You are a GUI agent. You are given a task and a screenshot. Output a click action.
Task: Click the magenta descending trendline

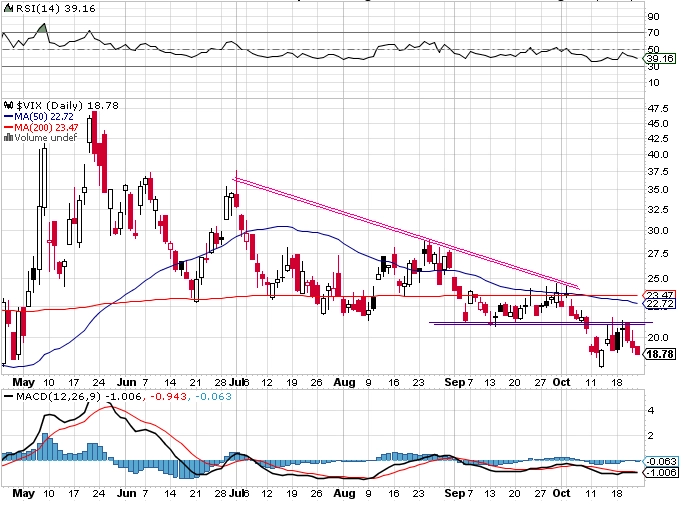(x=407, y=234)
